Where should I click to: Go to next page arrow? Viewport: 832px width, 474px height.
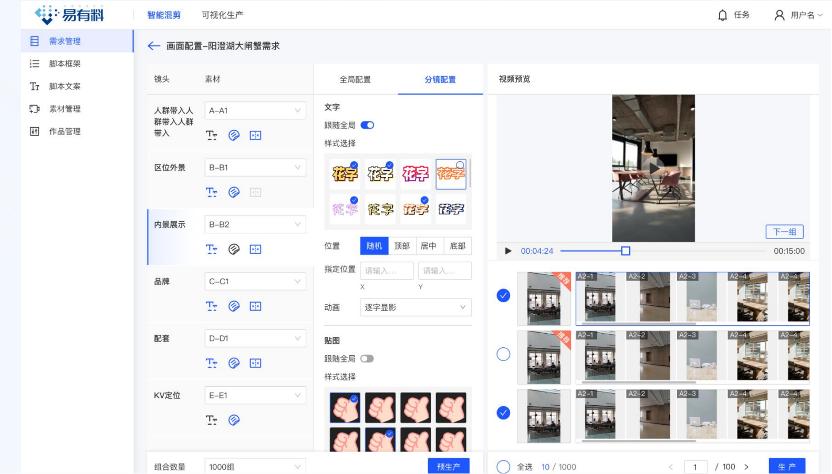tap(746, 467)
